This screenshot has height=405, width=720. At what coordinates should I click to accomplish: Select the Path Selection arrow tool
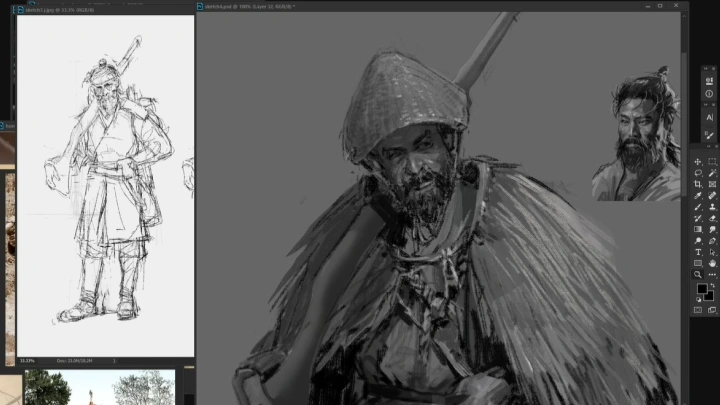click(x=712, y=252)
